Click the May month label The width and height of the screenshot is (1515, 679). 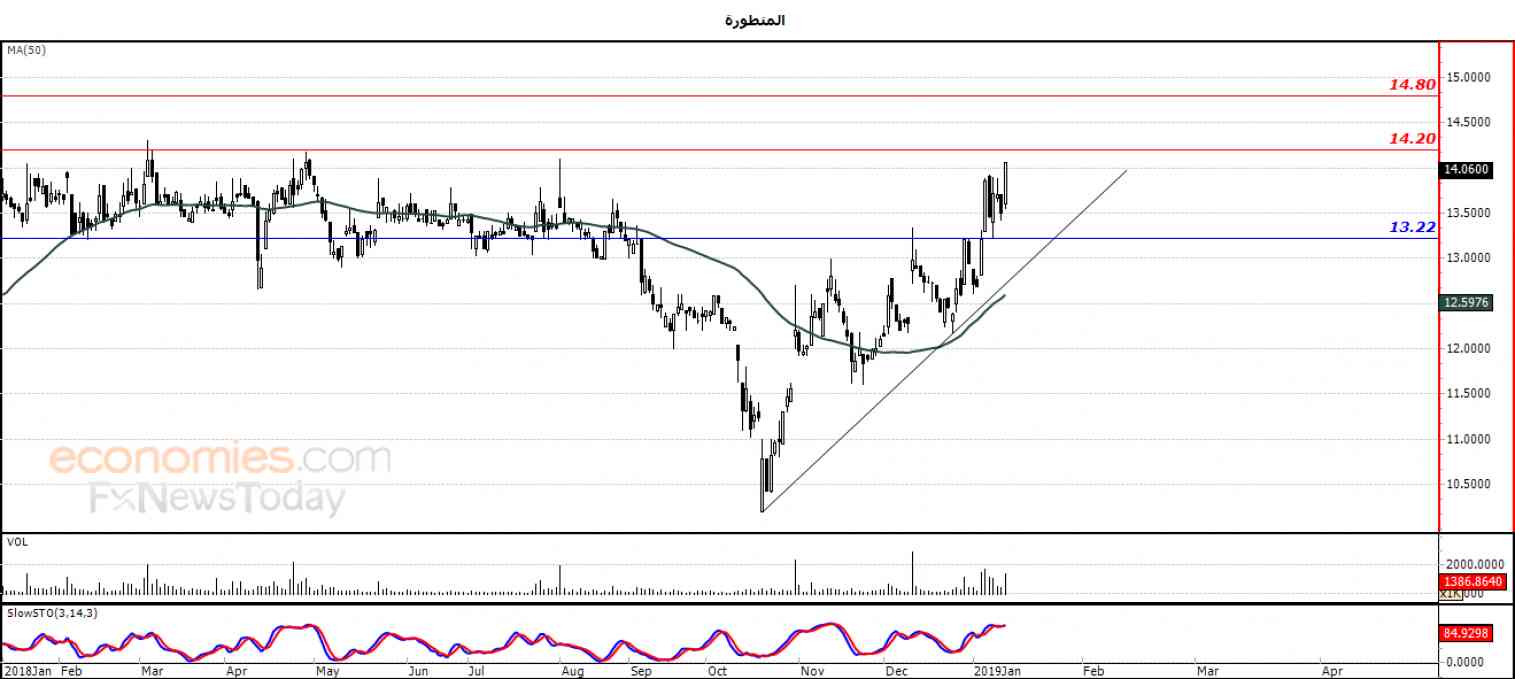click(x=328, y=672)
